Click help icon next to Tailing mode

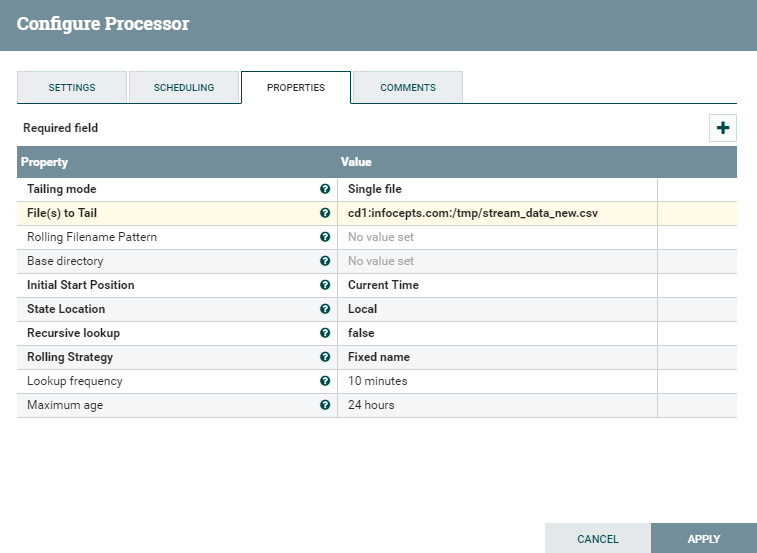pyautogui.click(x=325, y=189)
